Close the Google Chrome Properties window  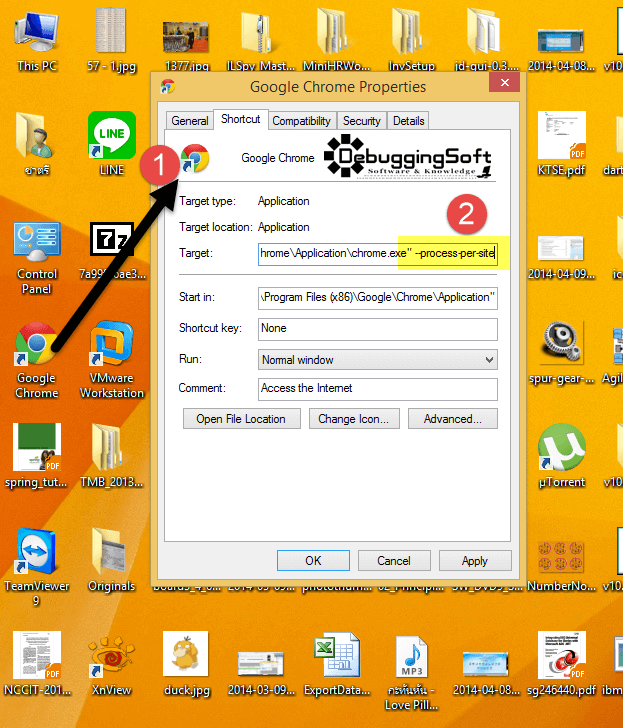click(x=504, y=83)
